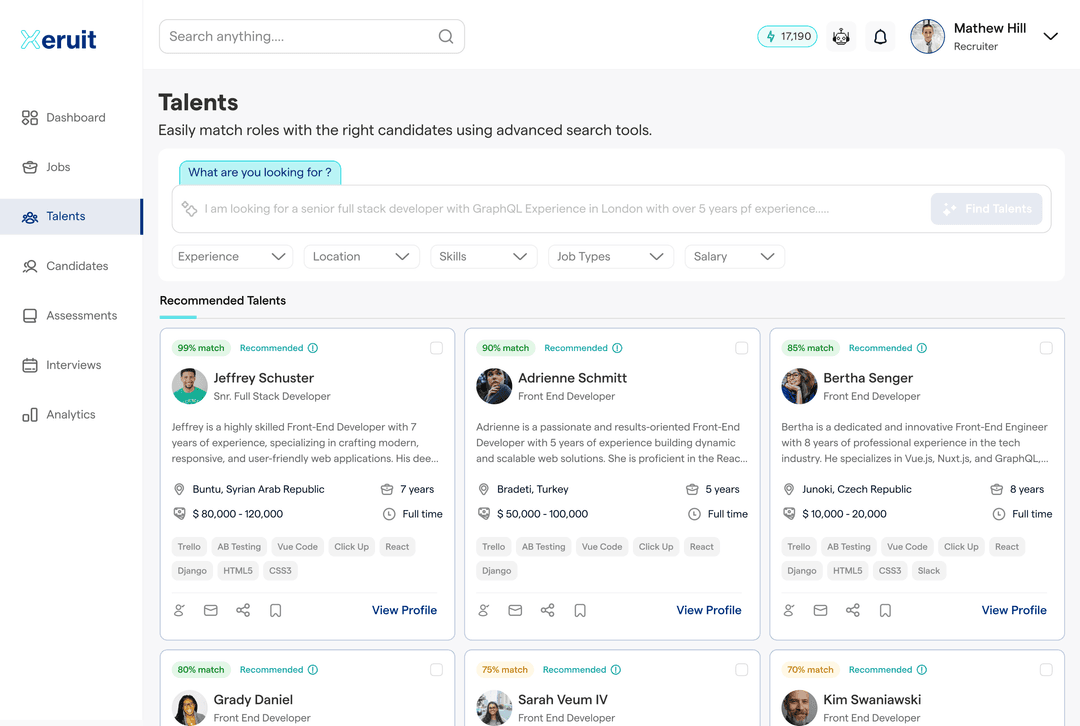Click info icon beside Jeffrey's Recommended label

click(x=313, y=348)
